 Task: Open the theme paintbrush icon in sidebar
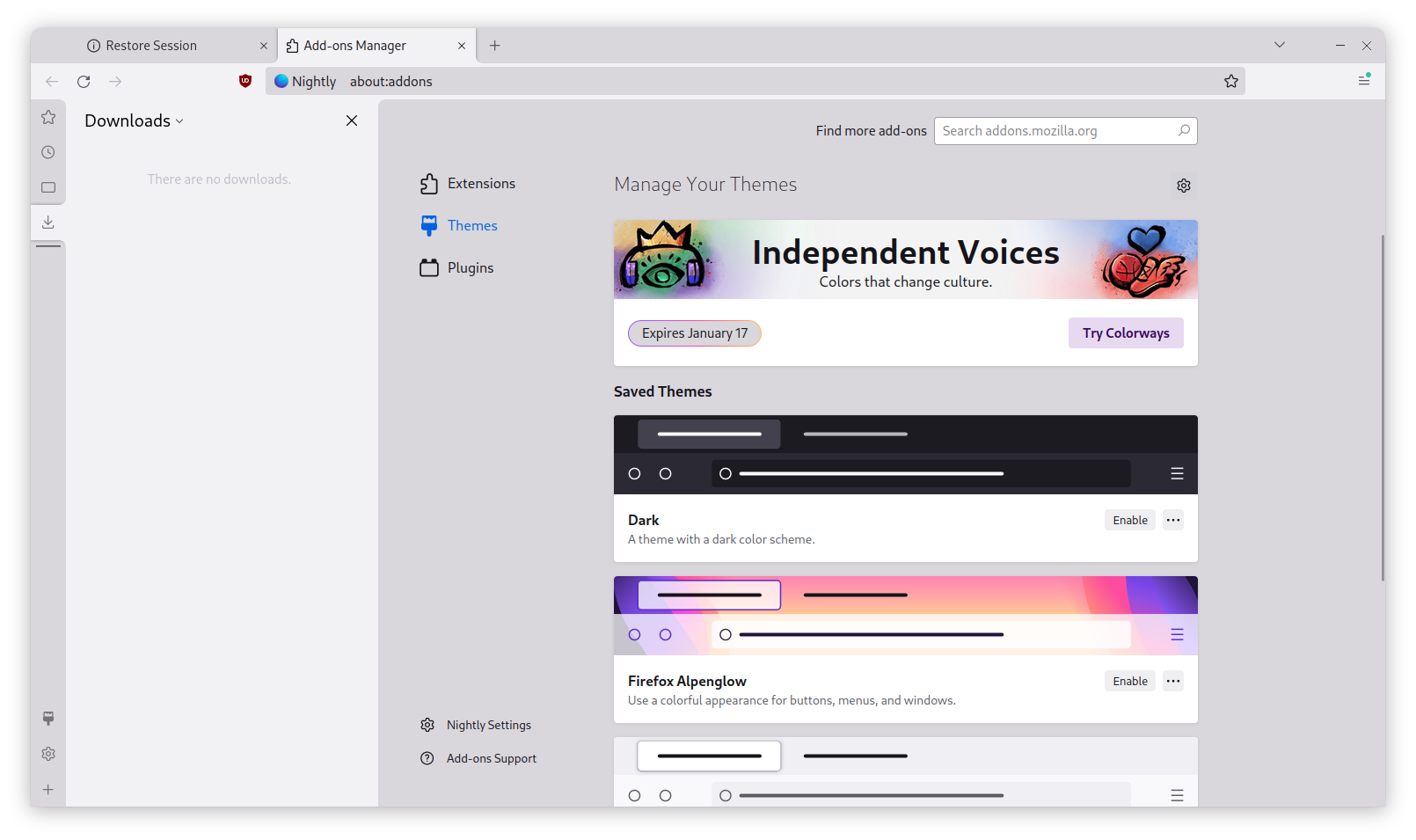click(x=48, y=719)
